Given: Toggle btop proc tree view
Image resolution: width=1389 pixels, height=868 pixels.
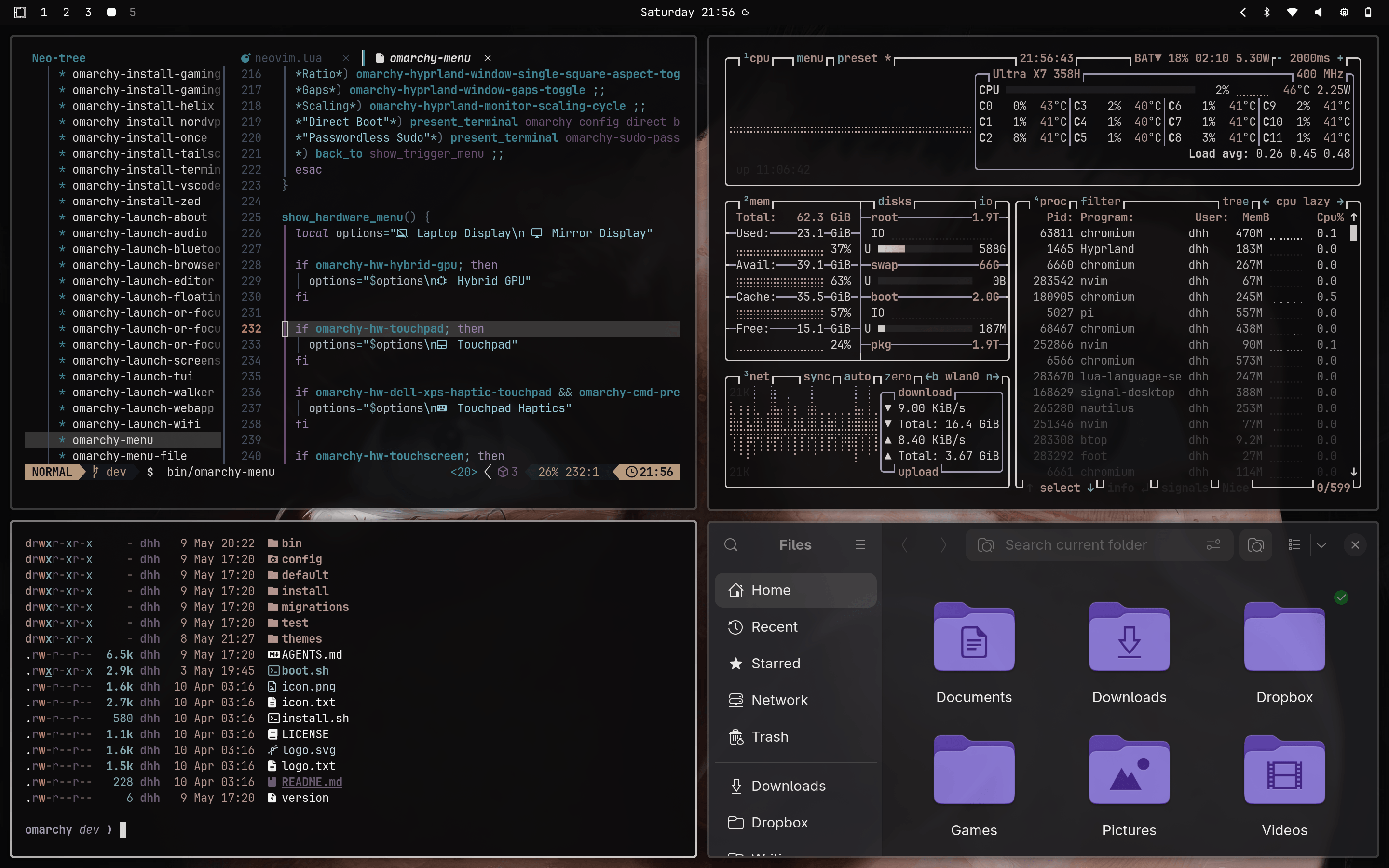Looking at the screenshot, I should tap(1235, 201).
